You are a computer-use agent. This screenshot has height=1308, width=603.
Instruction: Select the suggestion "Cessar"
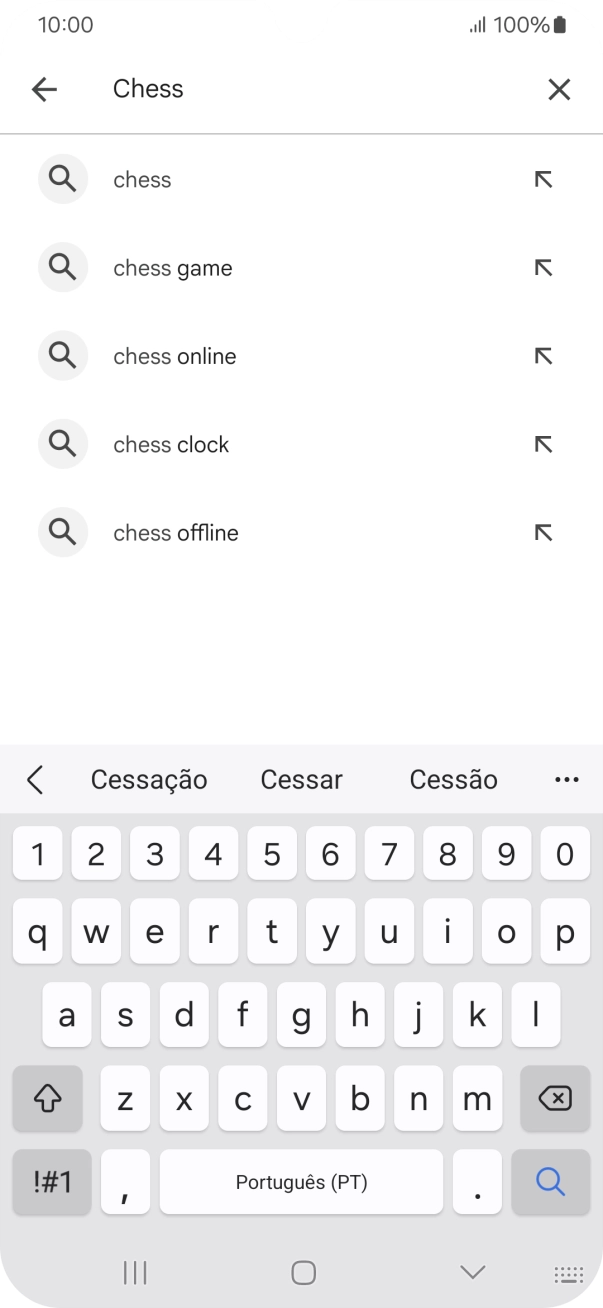coord(301,779)
